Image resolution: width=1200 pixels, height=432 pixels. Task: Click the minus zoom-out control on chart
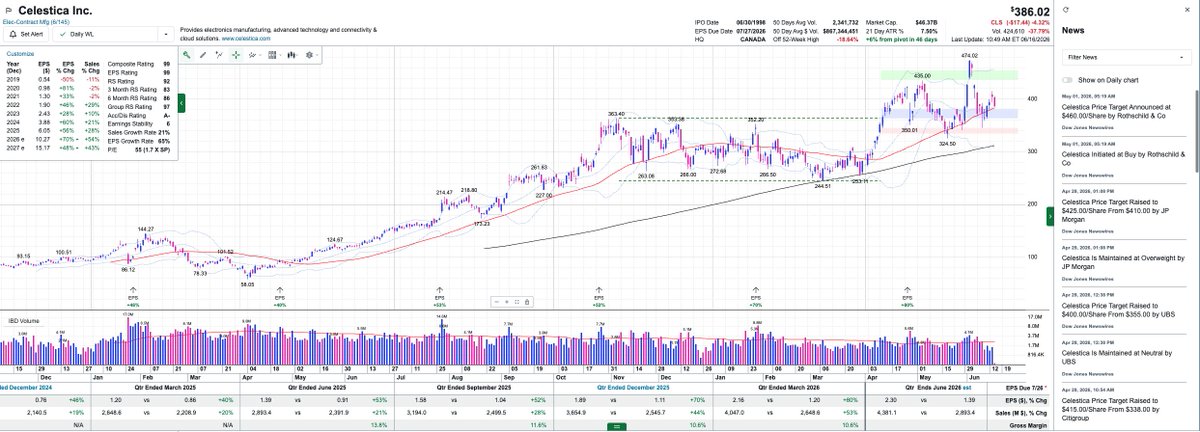[498, 301]
